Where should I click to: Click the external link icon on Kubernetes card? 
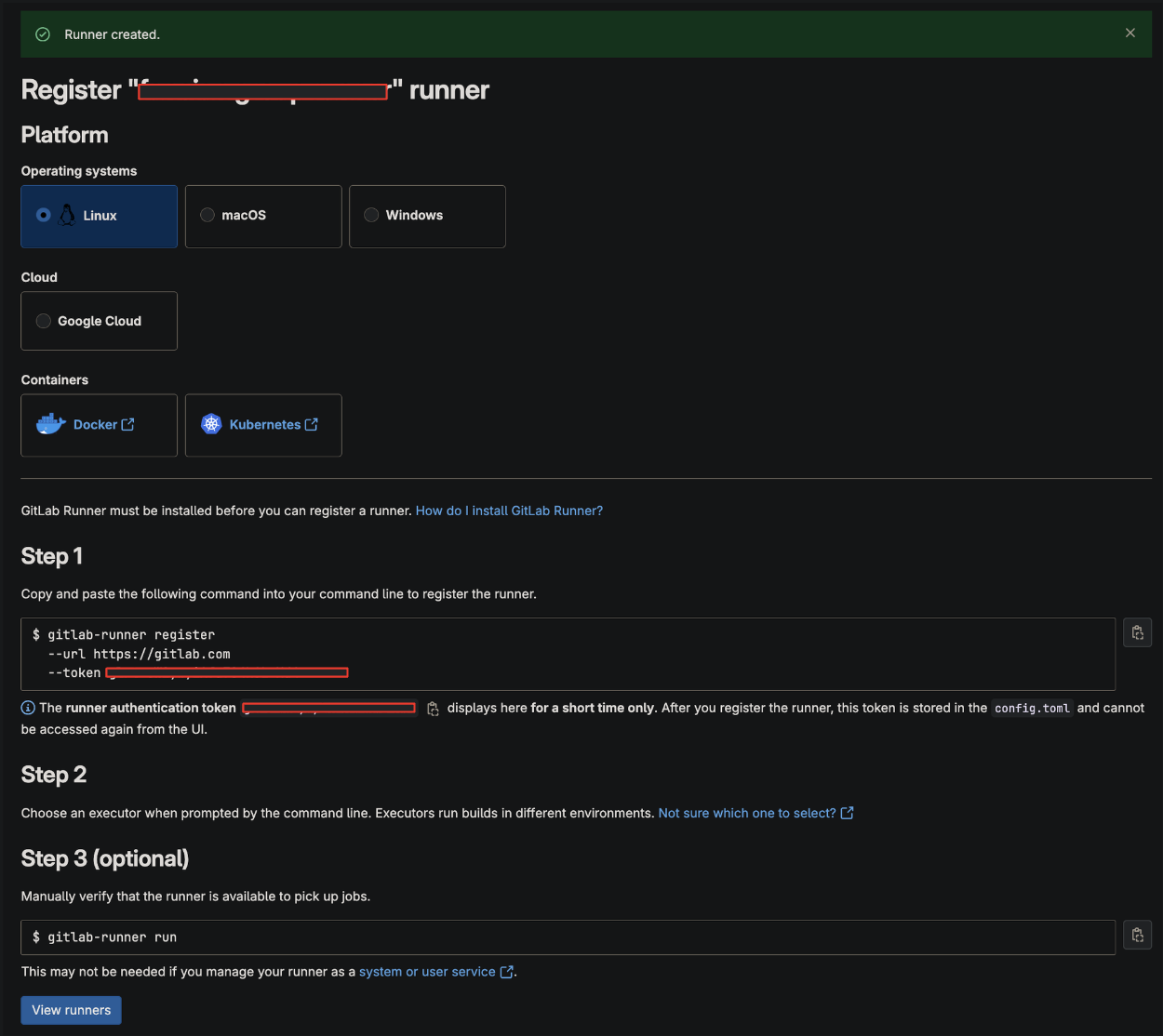(313, 423)
